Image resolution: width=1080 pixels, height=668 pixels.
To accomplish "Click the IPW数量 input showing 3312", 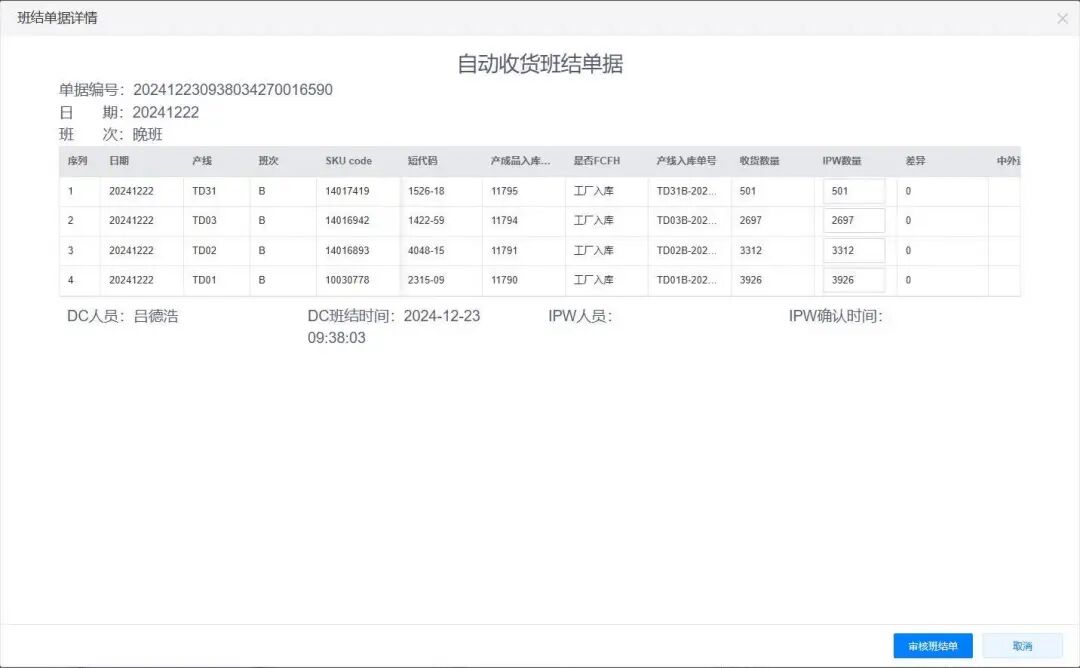I will click(855, 250).
